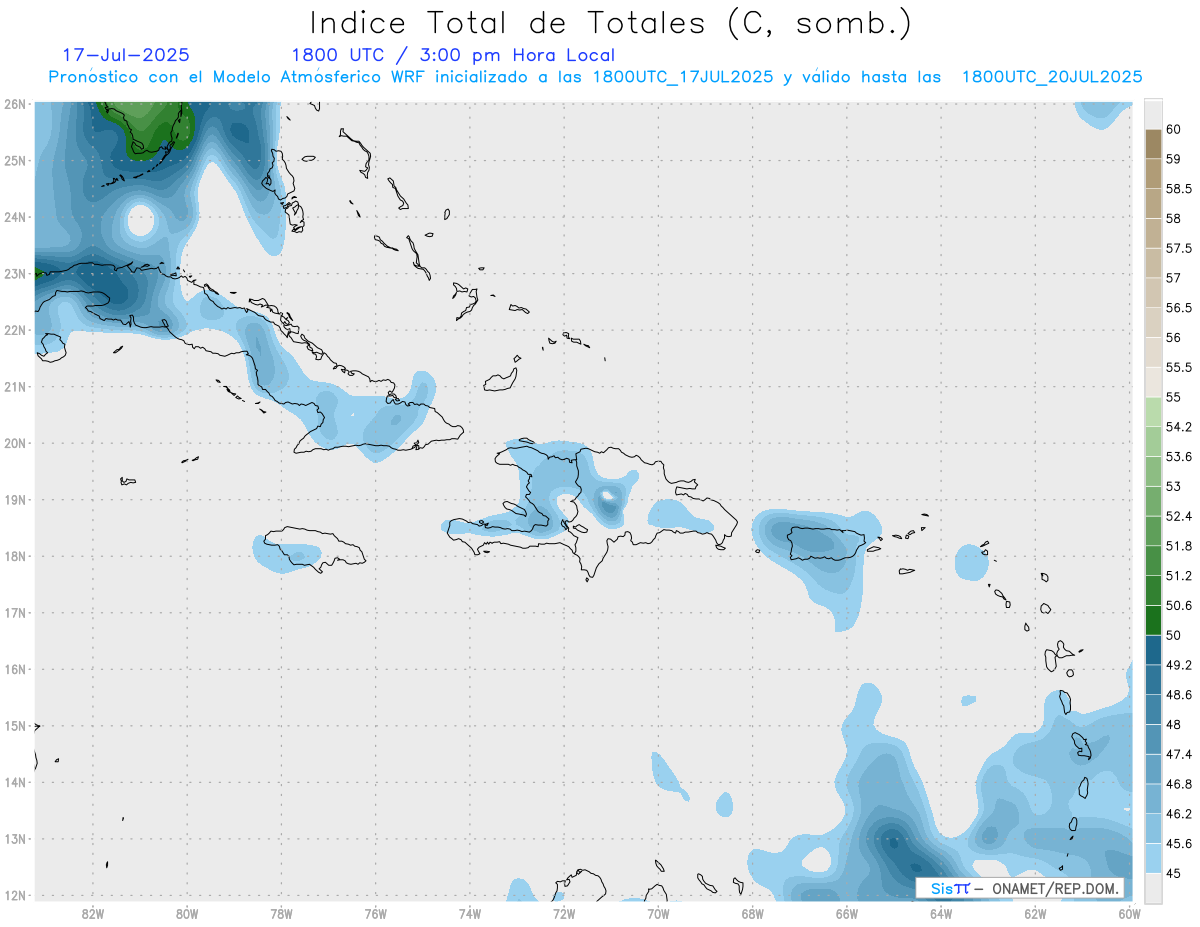Click the colorbar label "49.2"
The height and width of the screenshot is (927, 1200).
tap(1179, 665)
